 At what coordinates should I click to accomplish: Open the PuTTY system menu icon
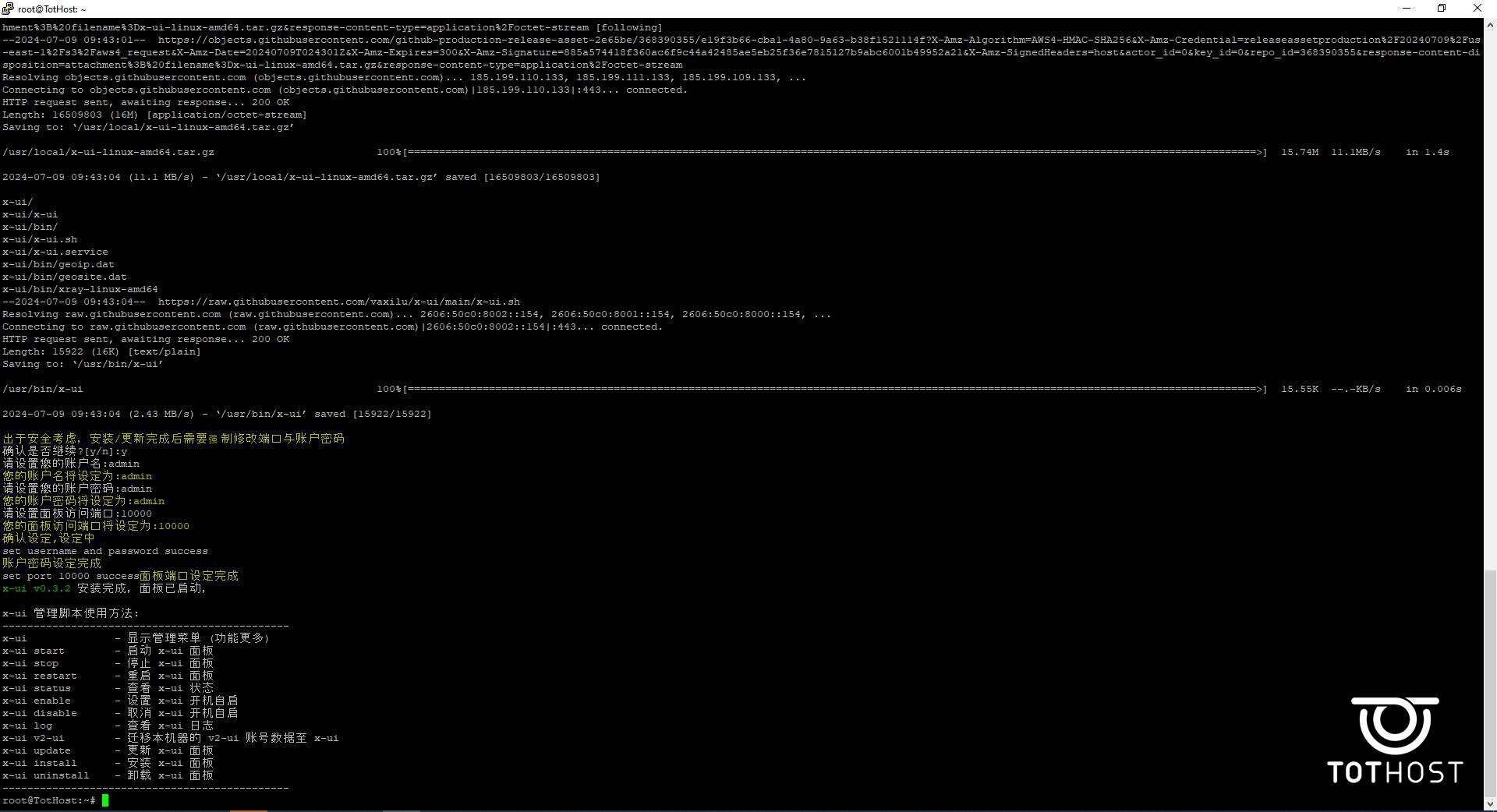click(x=8, y=9)
